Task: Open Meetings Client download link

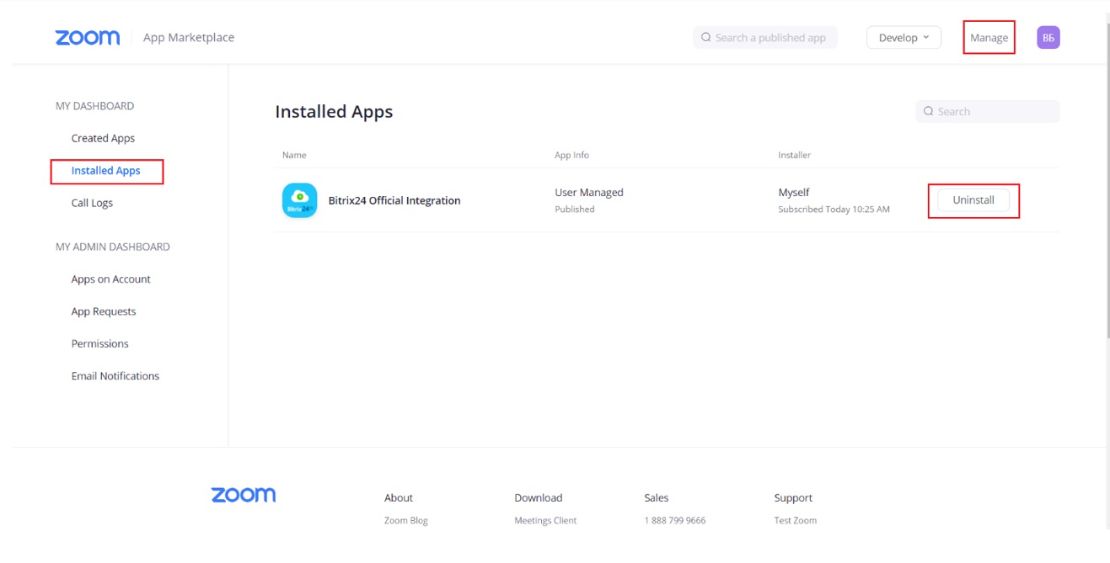Action: pyautogui.click(x=546, y=521)
